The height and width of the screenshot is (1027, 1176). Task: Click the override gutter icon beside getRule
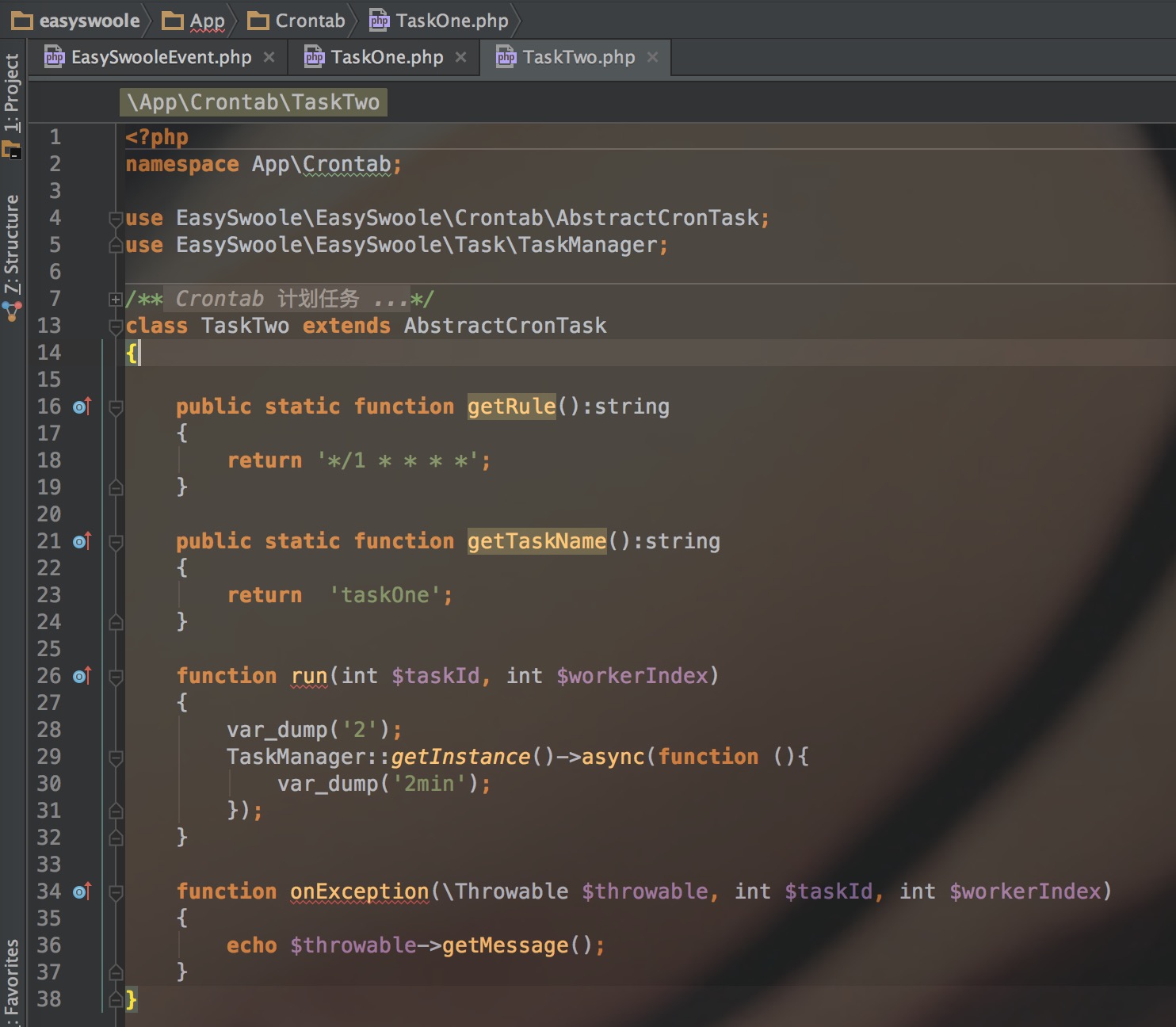tap(80, 407)
